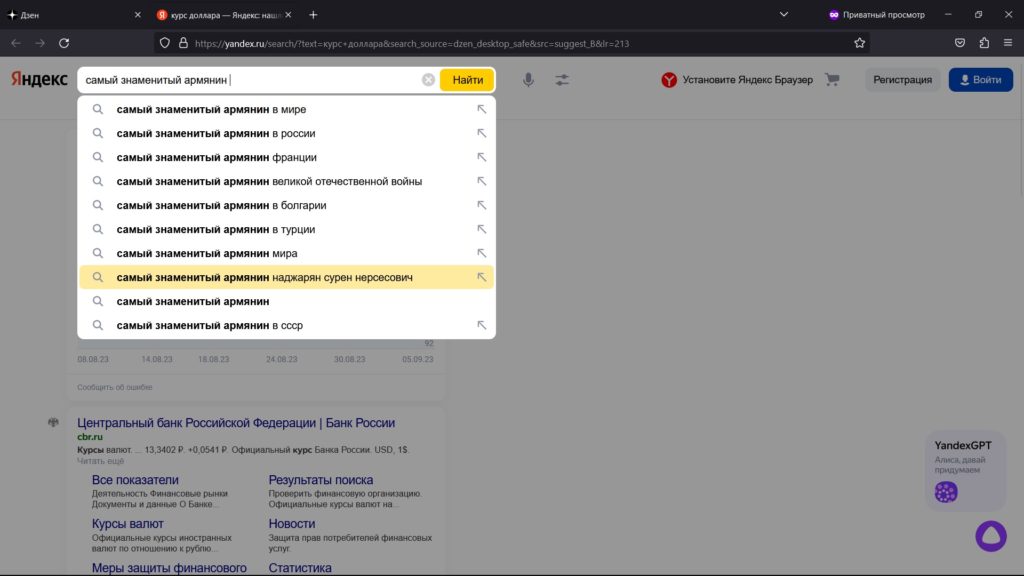Click the browser address bar URL

point(411,43)
